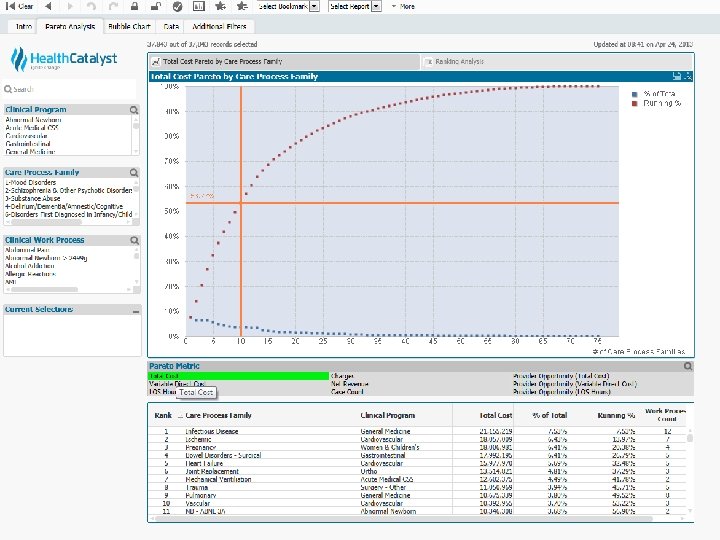Minimize the Current Selections box
The image size is (720, 540).
[135, 311]
